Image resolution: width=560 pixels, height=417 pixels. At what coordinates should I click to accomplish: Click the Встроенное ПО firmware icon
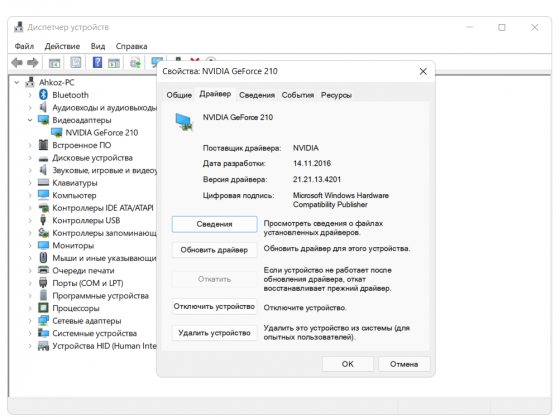[43, 145]
